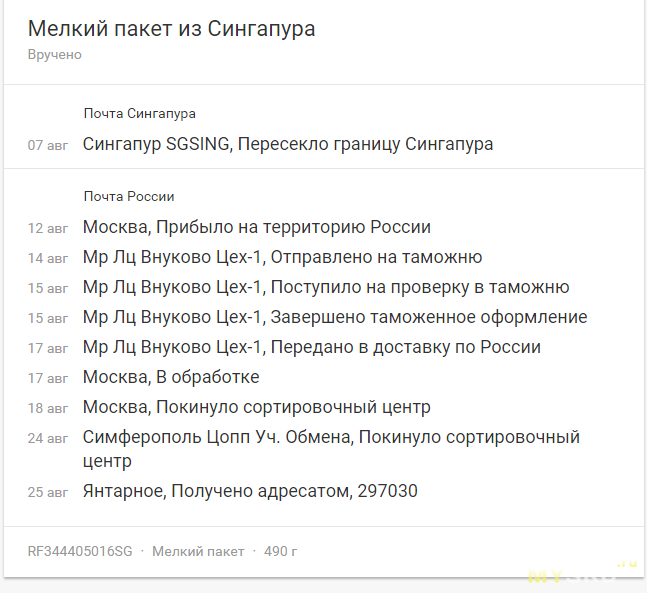The image size is (647, 593).
Task: Select the Москва, В обработке entry
Action: (x=171, y=377)
